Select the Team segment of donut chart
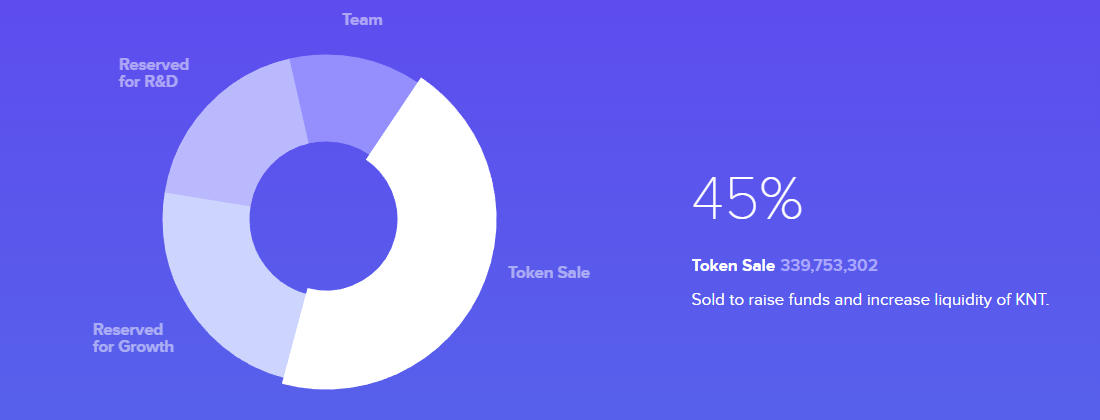Image resolution: width=1100 pixels, height=420 pixels. (351, 102)
